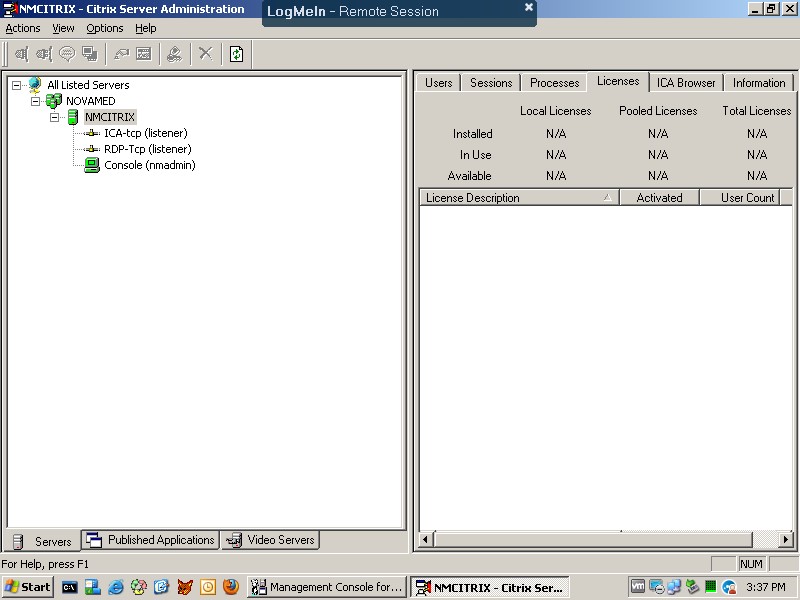The image size is (800, 600).
Task: Click the fox-face quick launch icon
Action: 185,587
